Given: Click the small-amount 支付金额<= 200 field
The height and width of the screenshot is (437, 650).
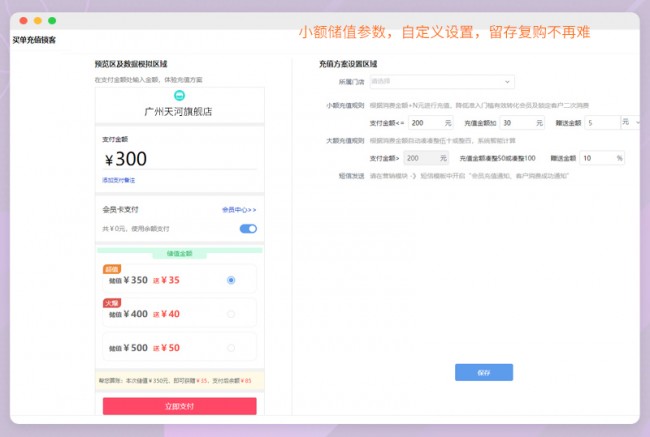Looking at the screenshot, I should 426,122.
